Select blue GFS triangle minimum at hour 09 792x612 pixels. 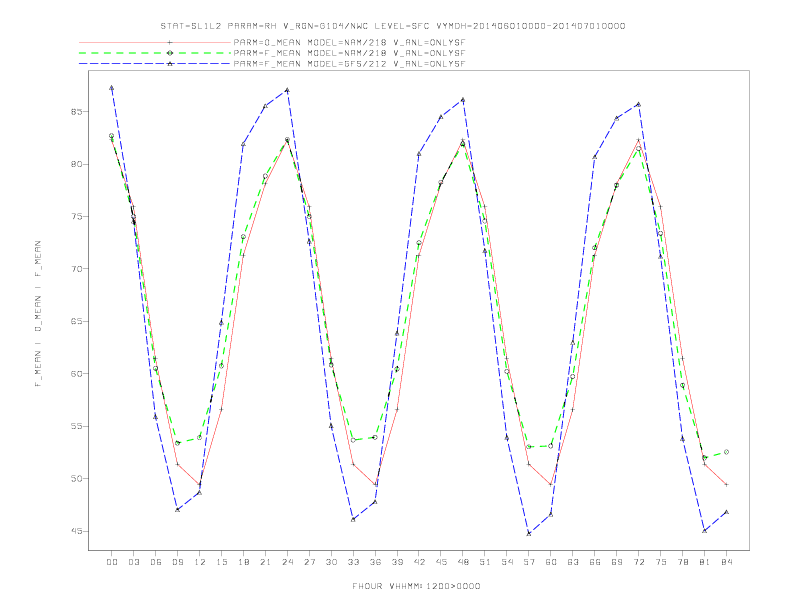point(178,509)
